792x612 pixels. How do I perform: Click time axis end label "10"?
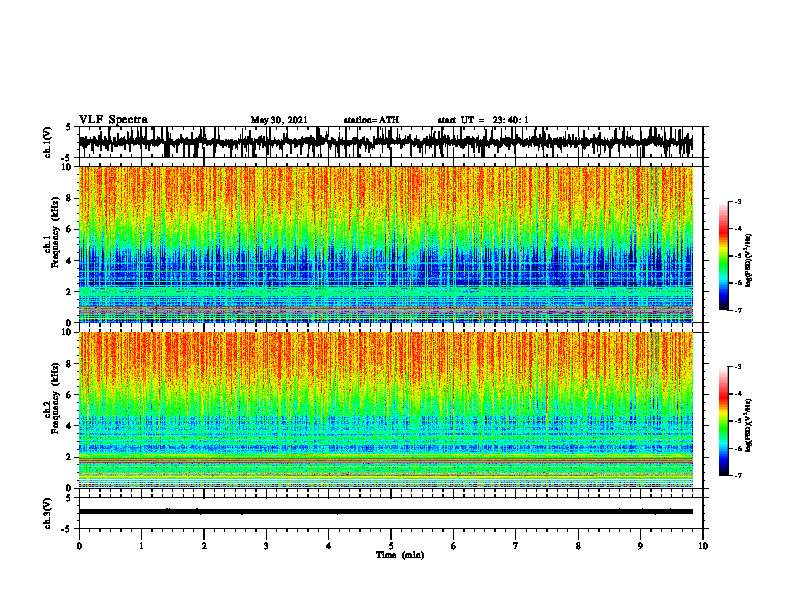(x=703, y=546)
